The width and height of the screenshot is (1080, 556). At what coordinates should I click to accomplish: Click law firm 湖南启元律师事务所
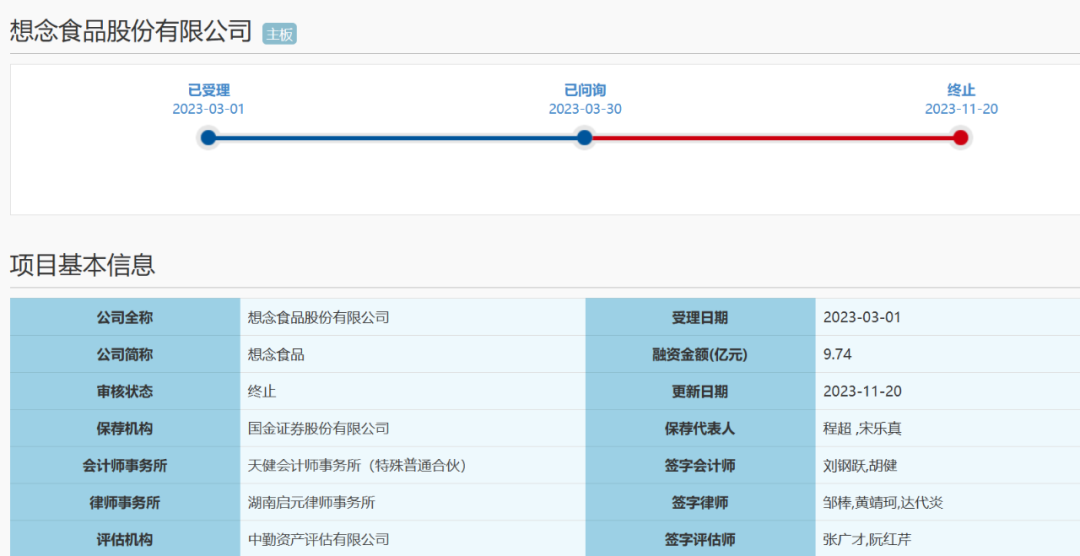(x=311, y=503)
